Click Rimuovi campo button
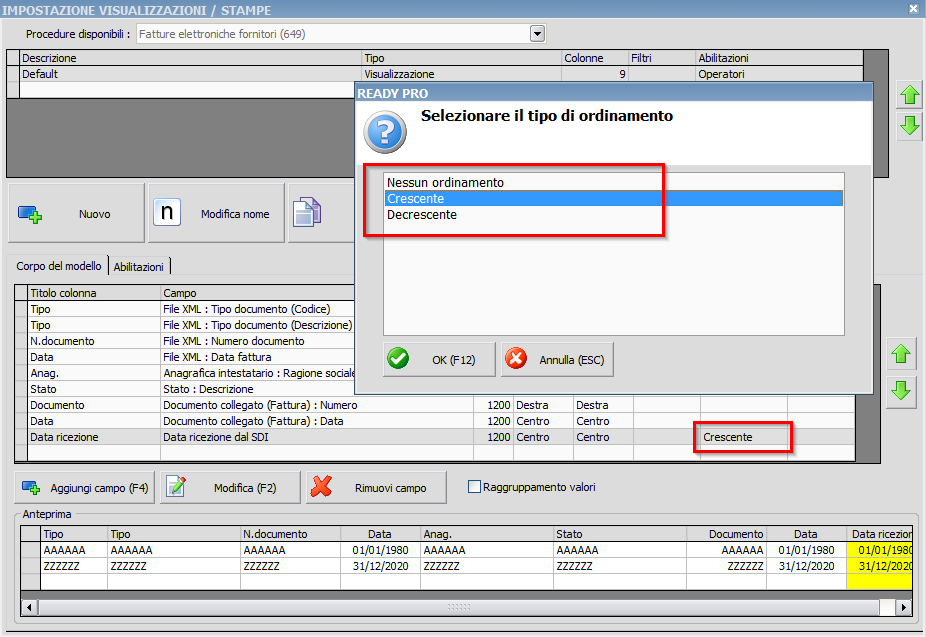This screenshot has height=637, width=926. [x=376, y=488]
